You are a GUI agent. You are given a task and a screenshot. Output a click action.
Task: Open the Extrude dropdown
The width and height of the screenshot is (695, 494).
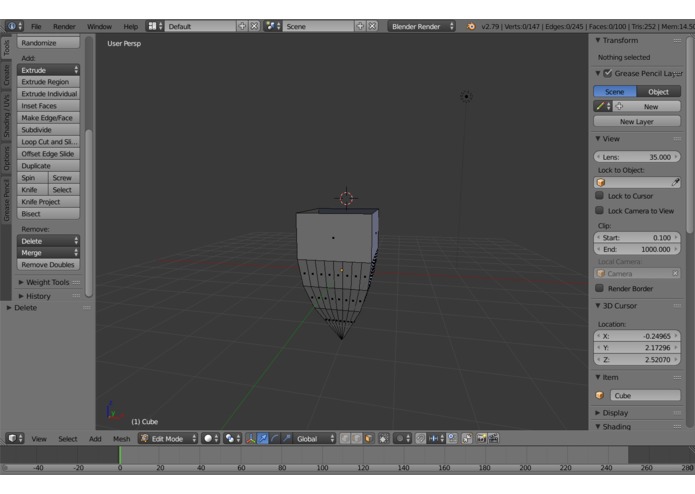pyautogui.click(x=48, y=70)
